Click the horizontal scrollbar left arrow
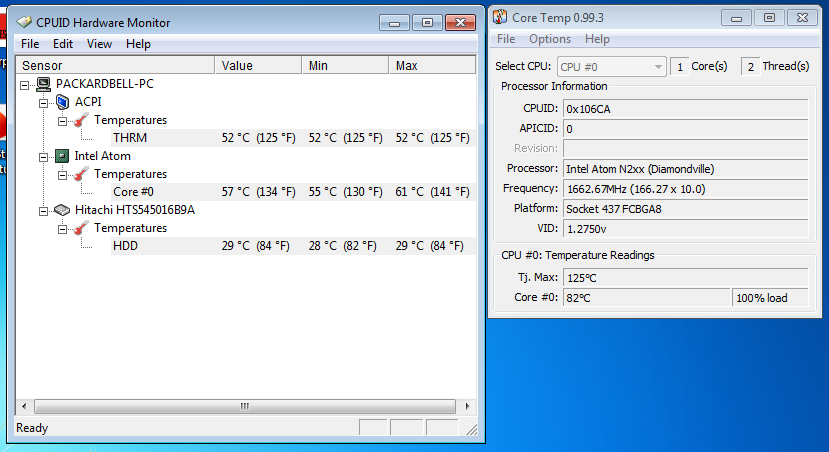This screenshot has height=452, width=829. click(x=24, y=407)
